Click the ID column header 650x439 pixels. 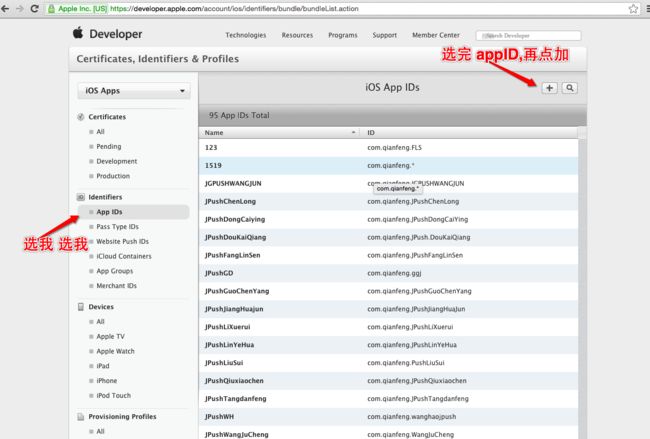pos(468,133)
